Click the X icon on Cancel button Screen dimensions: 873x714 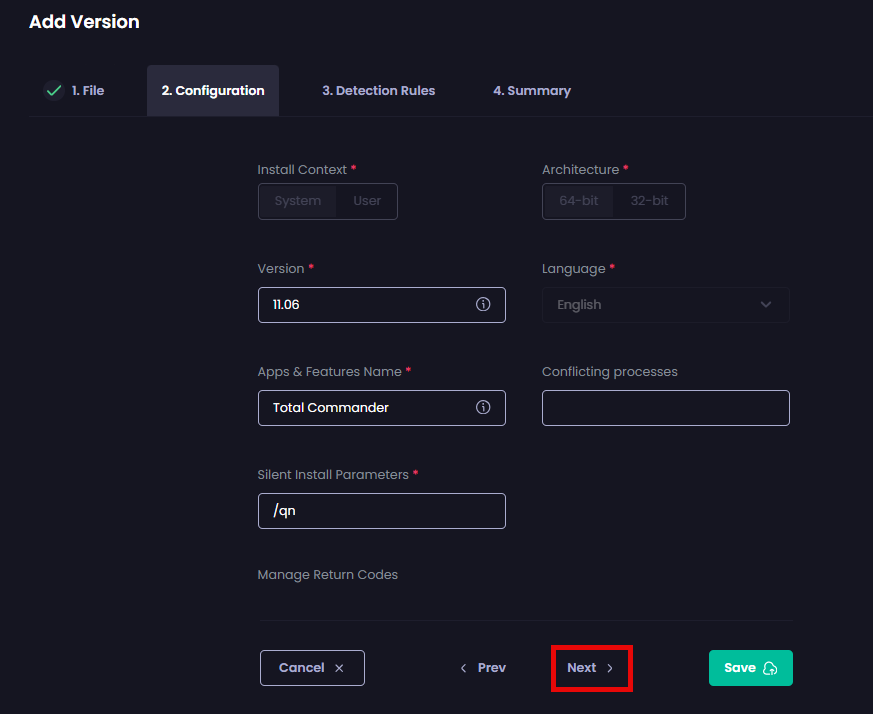pyautogui.click(x=339, y=668)
